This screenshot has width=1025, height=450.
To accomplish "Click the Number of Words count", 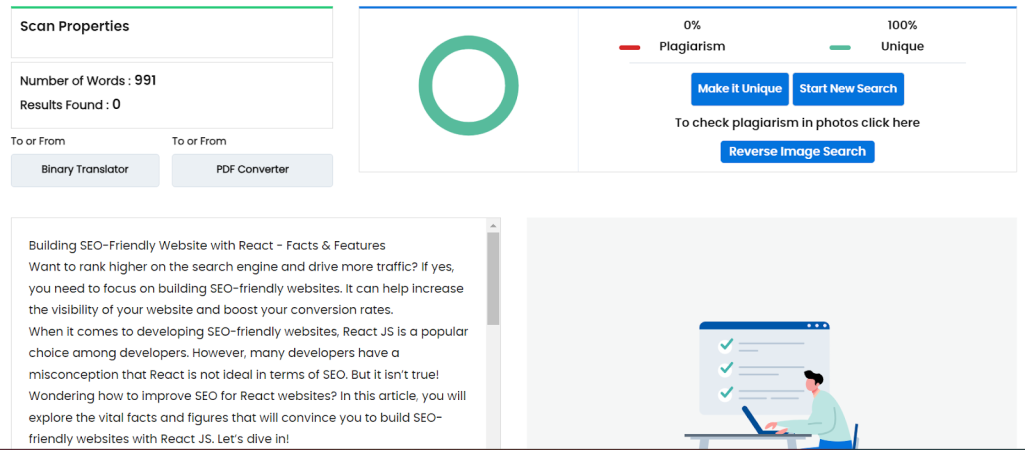I will [x=145, y=81].
